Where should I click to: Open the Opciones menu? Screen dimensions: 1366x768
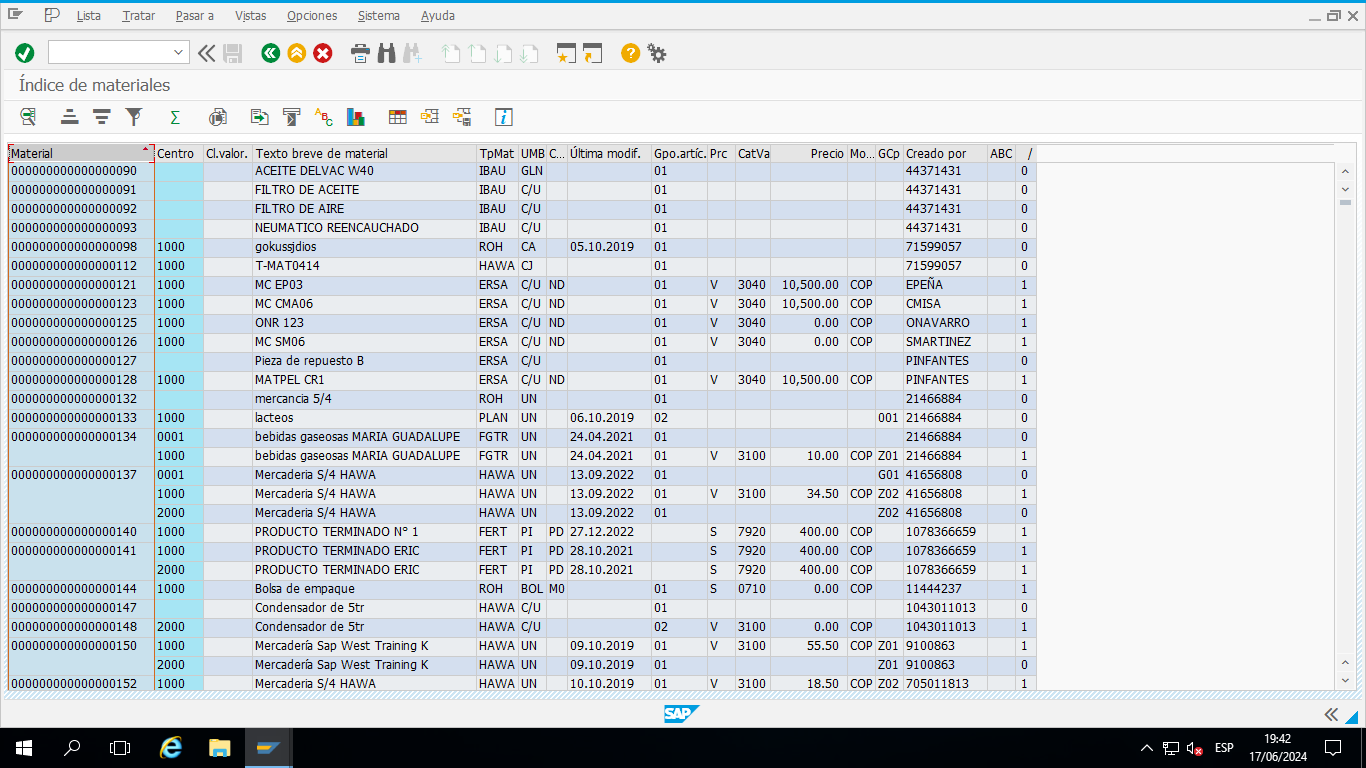[312, 16]
